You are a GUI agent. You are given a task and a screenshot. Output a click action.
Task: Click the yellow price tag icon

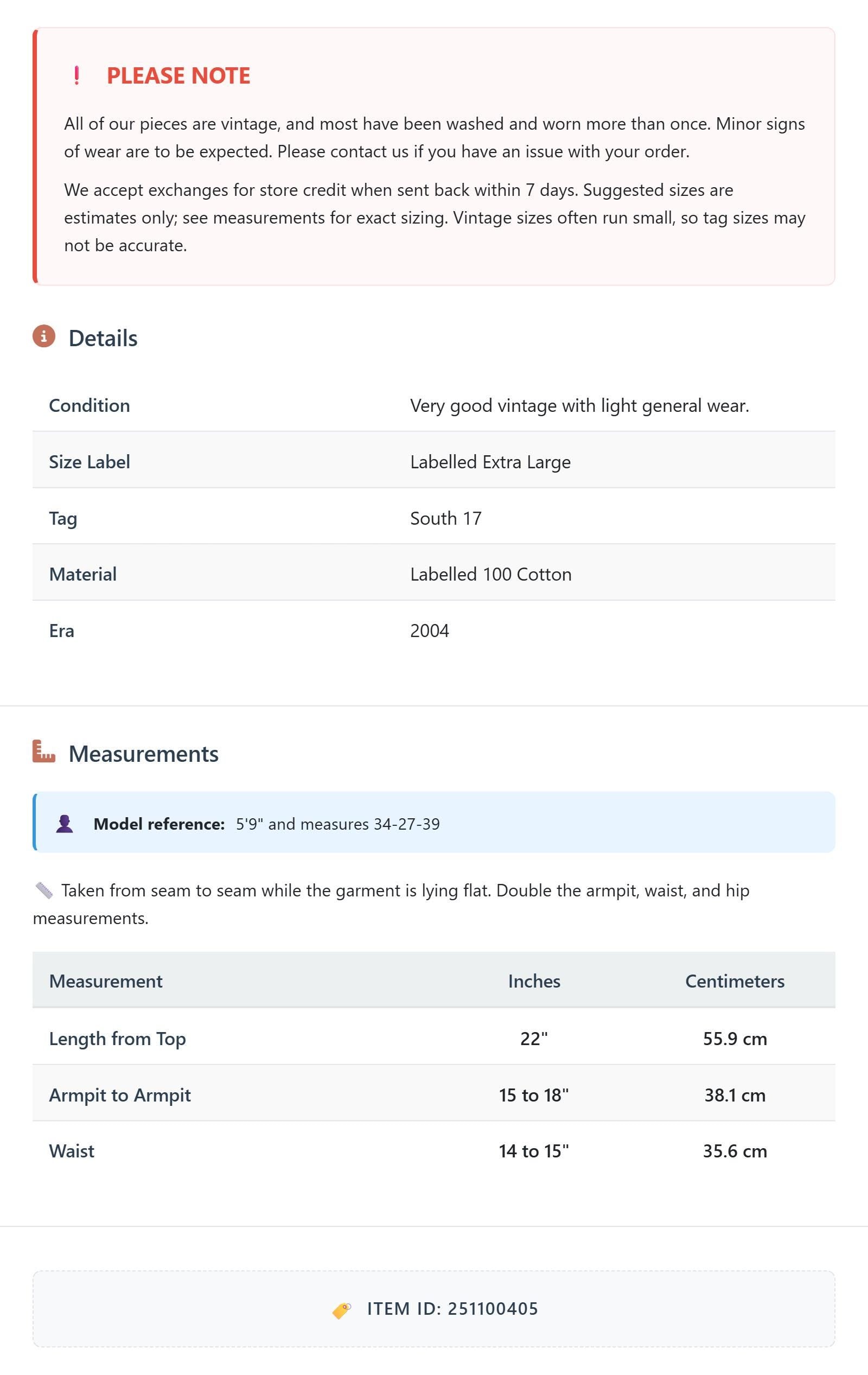[341, 1310]
